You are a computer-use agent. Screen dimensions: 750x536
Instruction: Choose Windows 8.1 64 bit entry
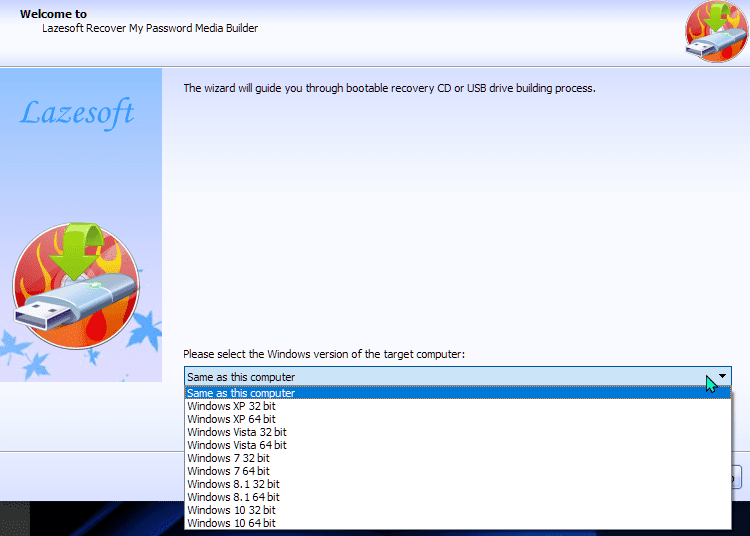(458, 497)
